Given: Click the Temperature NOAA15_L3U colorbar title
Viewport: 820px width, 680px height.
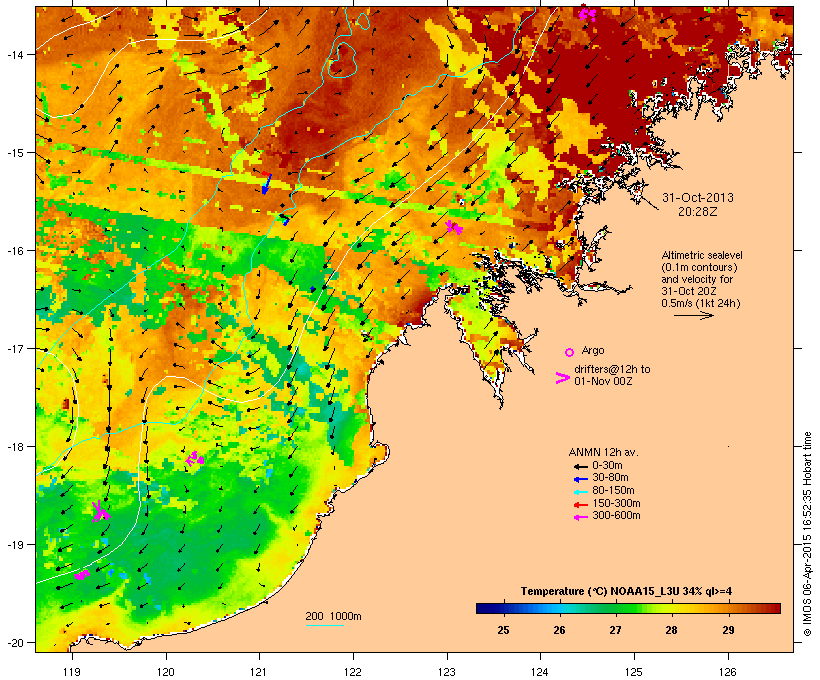Looking at the screenshot, I should (x=626, y=592).
